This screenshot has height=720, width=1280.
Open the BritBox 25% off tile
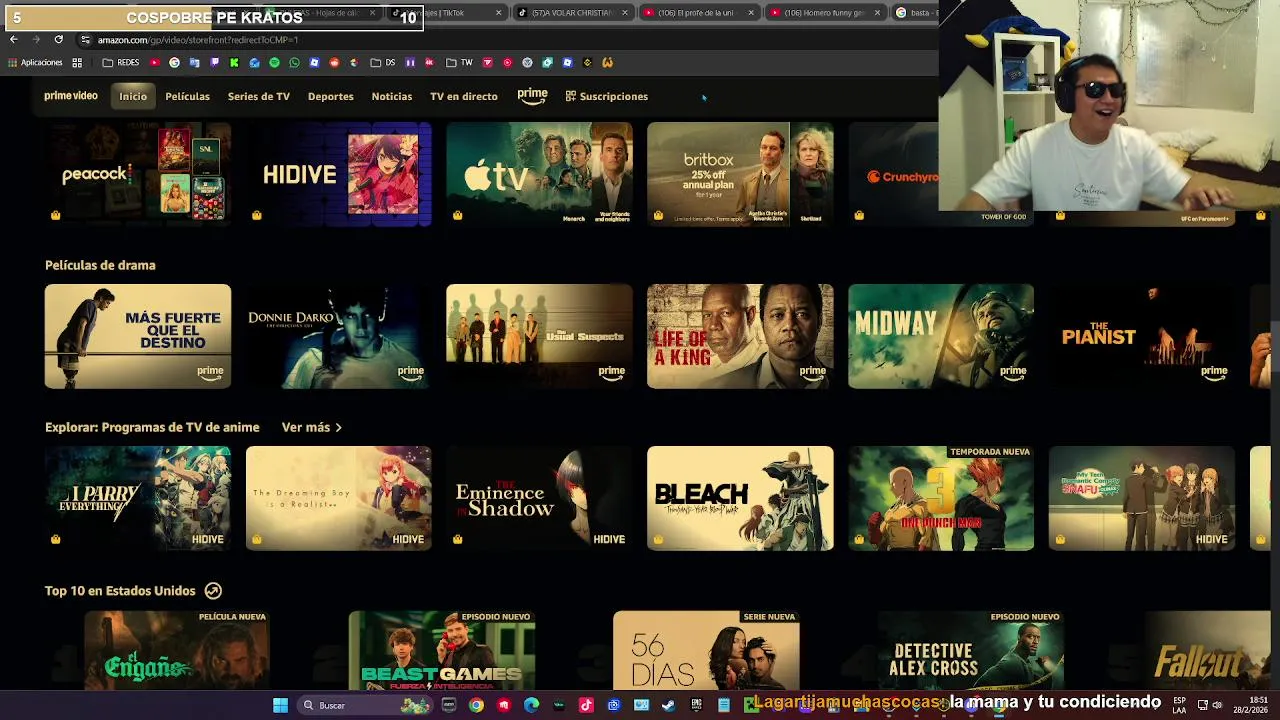pos(740,174)
